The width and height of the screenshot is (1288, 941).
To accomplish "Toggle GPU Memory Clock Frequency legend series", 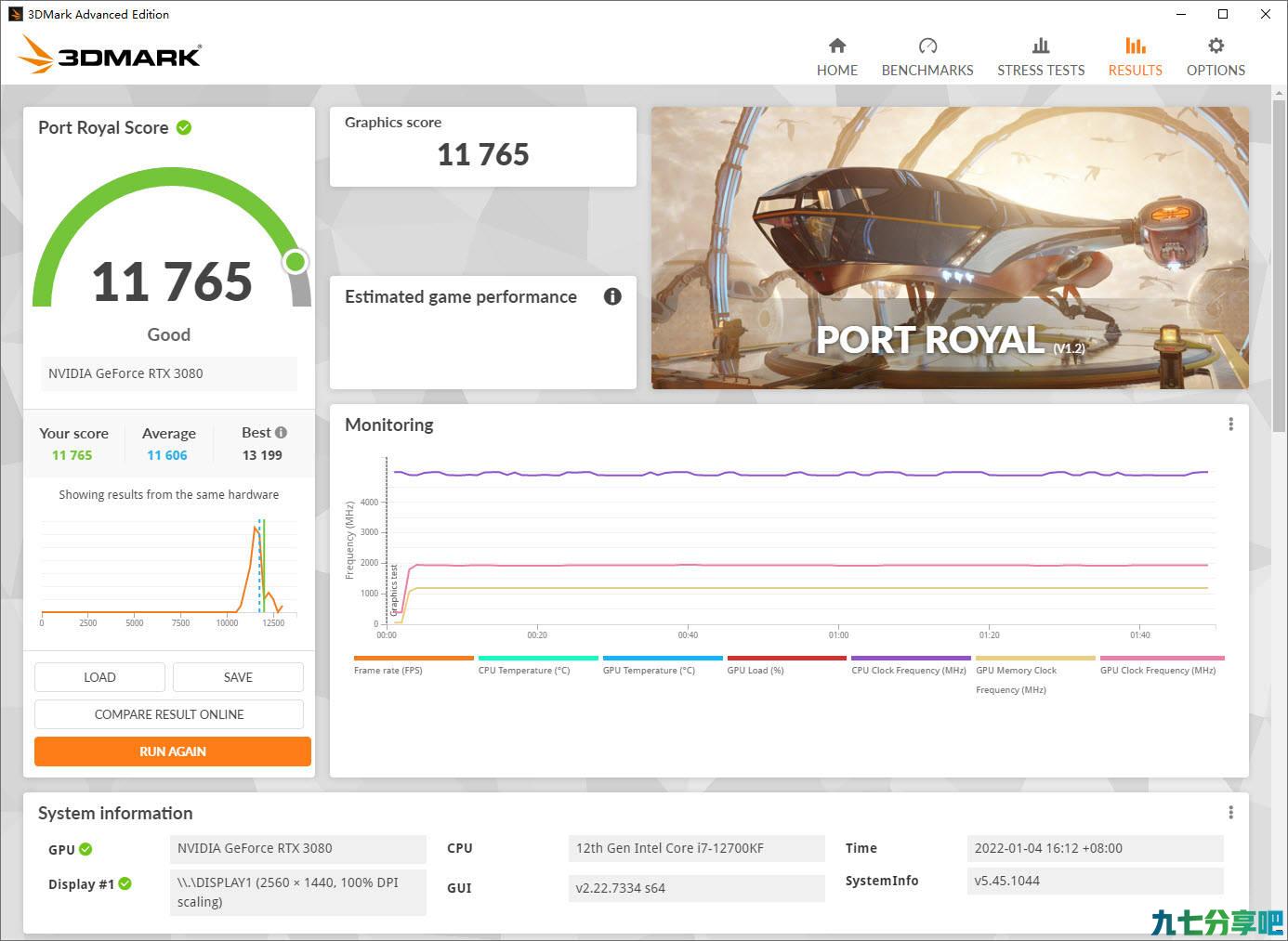I will 1035,675.
